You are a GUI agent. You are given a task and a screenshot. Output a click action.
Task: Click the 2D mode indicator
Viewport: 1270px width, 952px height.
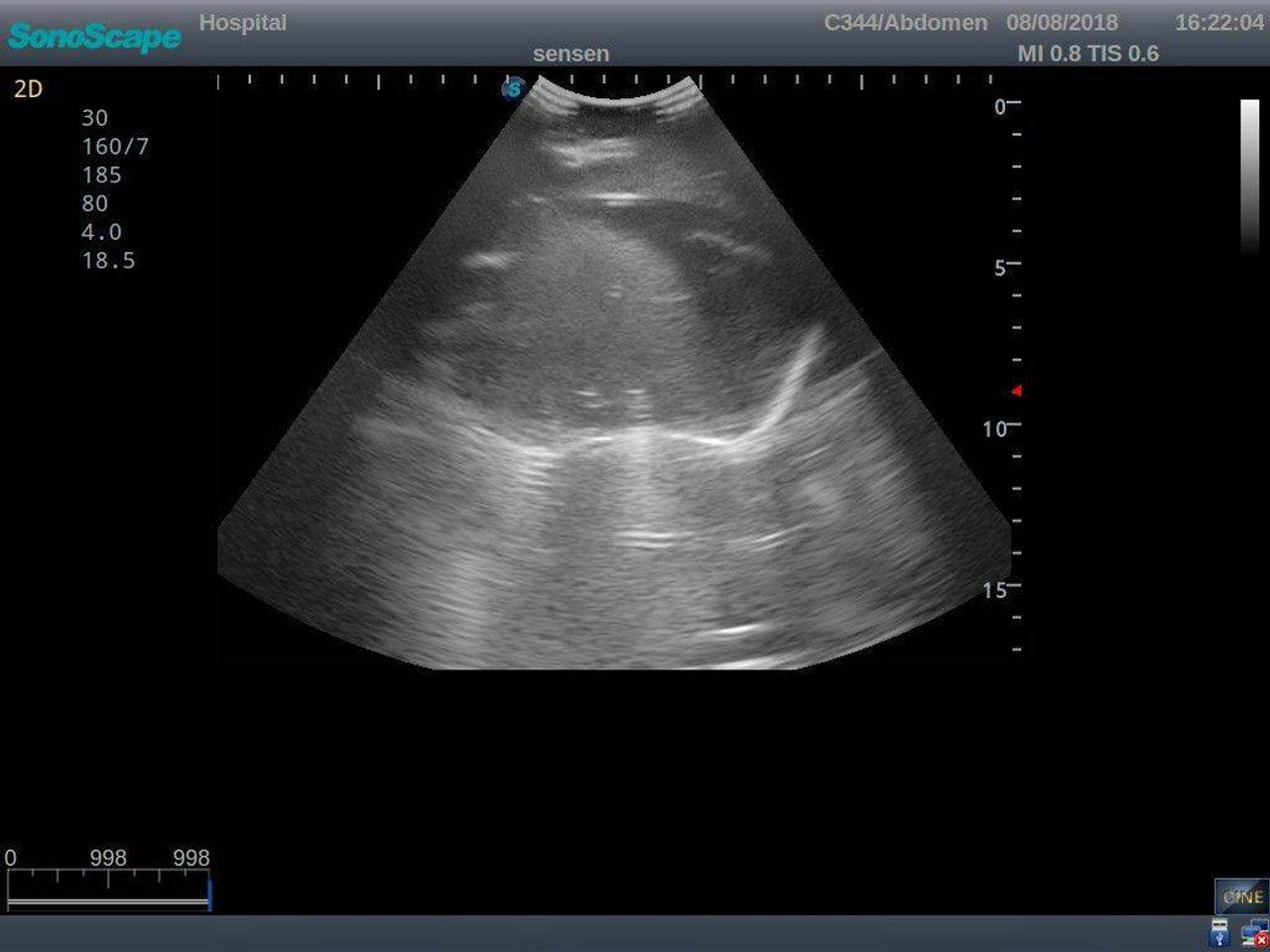click(x=29, y=88)
